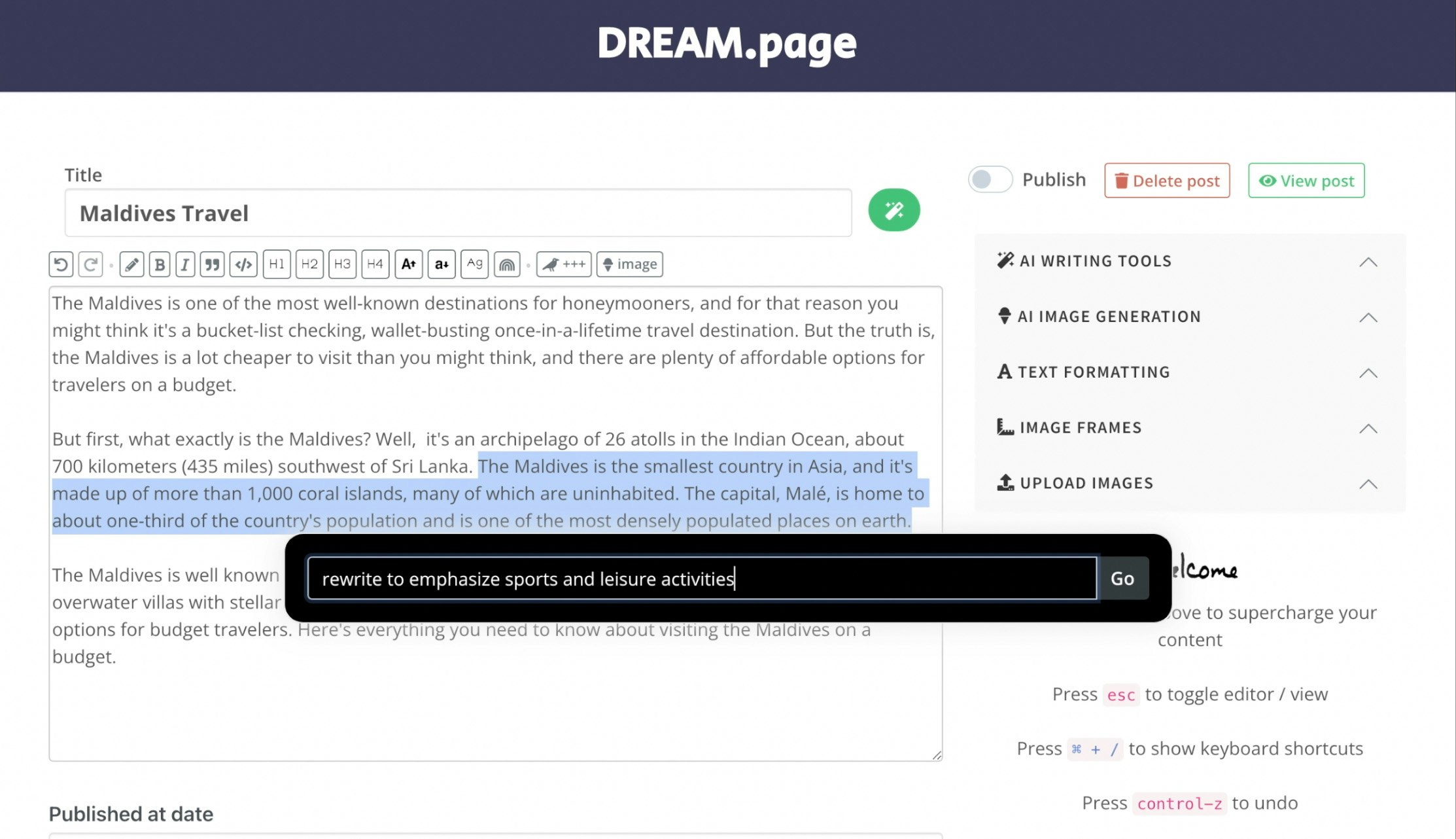Increase text size with A-up button
This screenshot has height=839, width=1456.
coord(409,264)
